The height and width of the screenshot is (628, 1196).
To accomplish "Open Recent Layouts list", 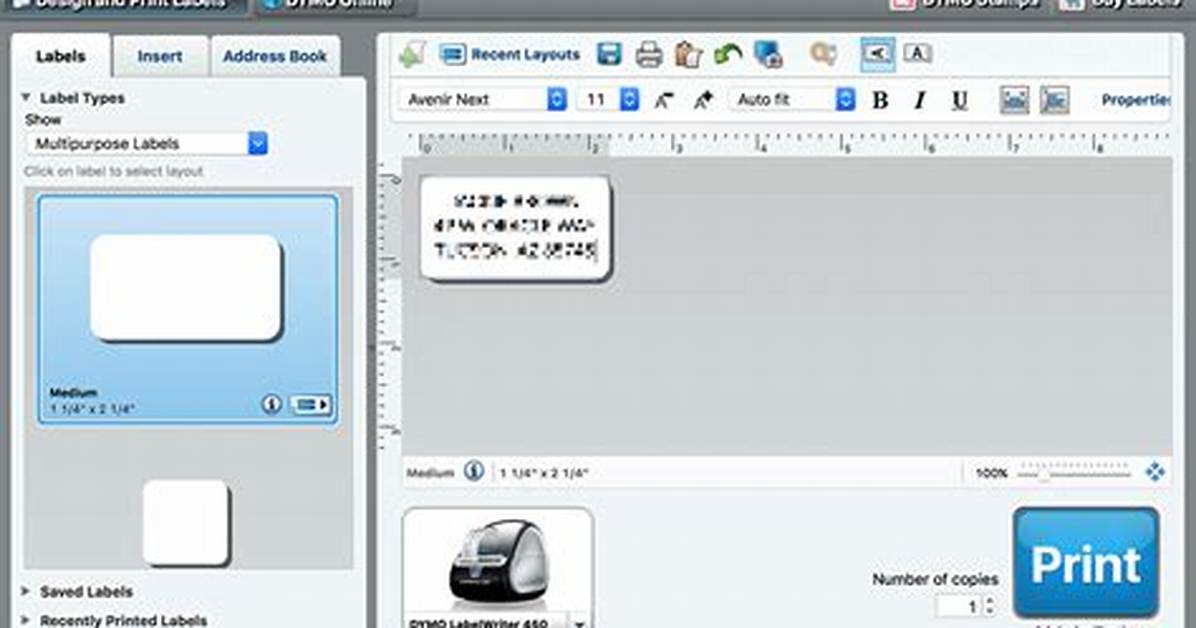I will [510, 55].
